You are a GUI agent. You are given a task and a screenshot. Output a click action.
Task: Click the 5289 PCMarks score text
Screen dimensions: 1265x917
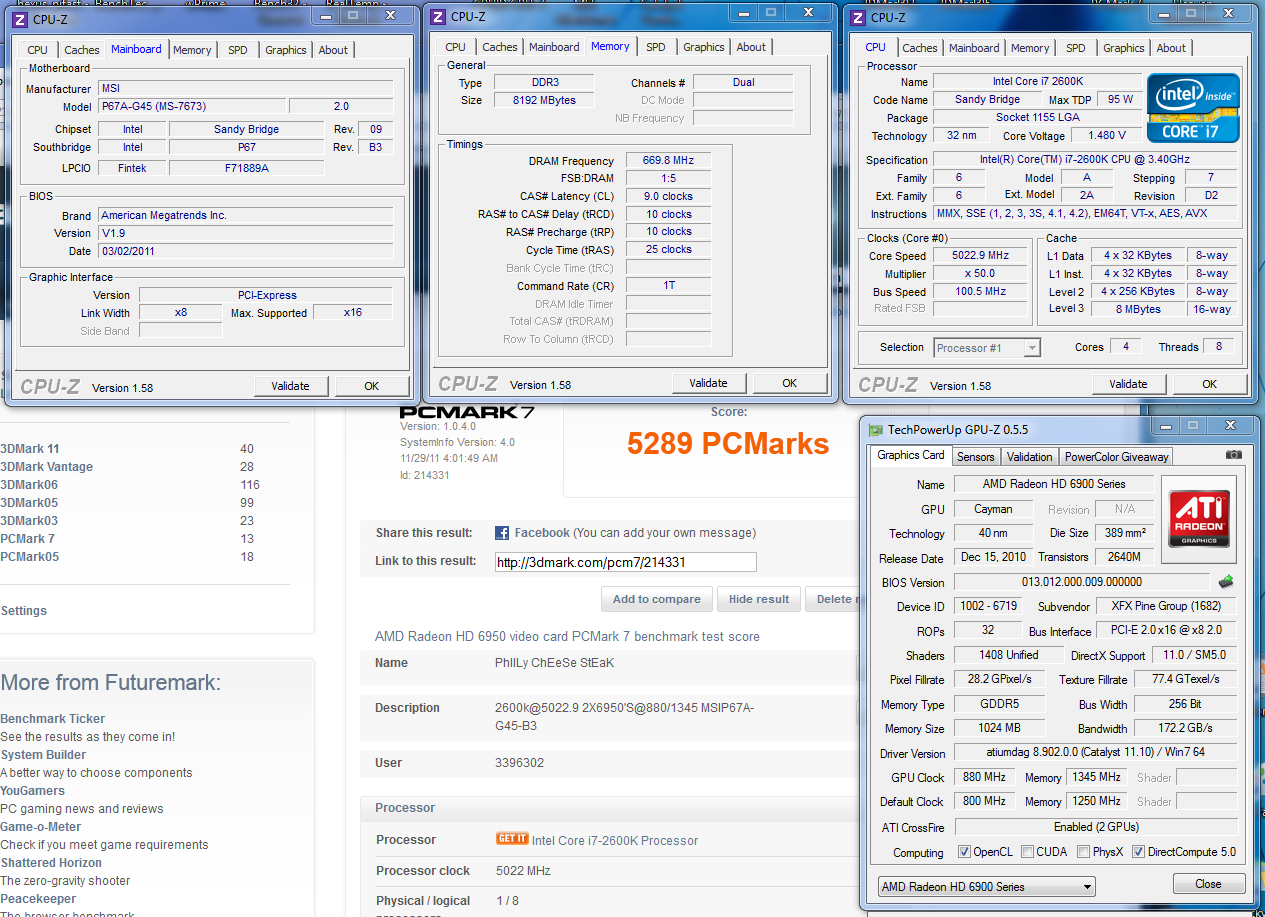[x=728, y=444]
